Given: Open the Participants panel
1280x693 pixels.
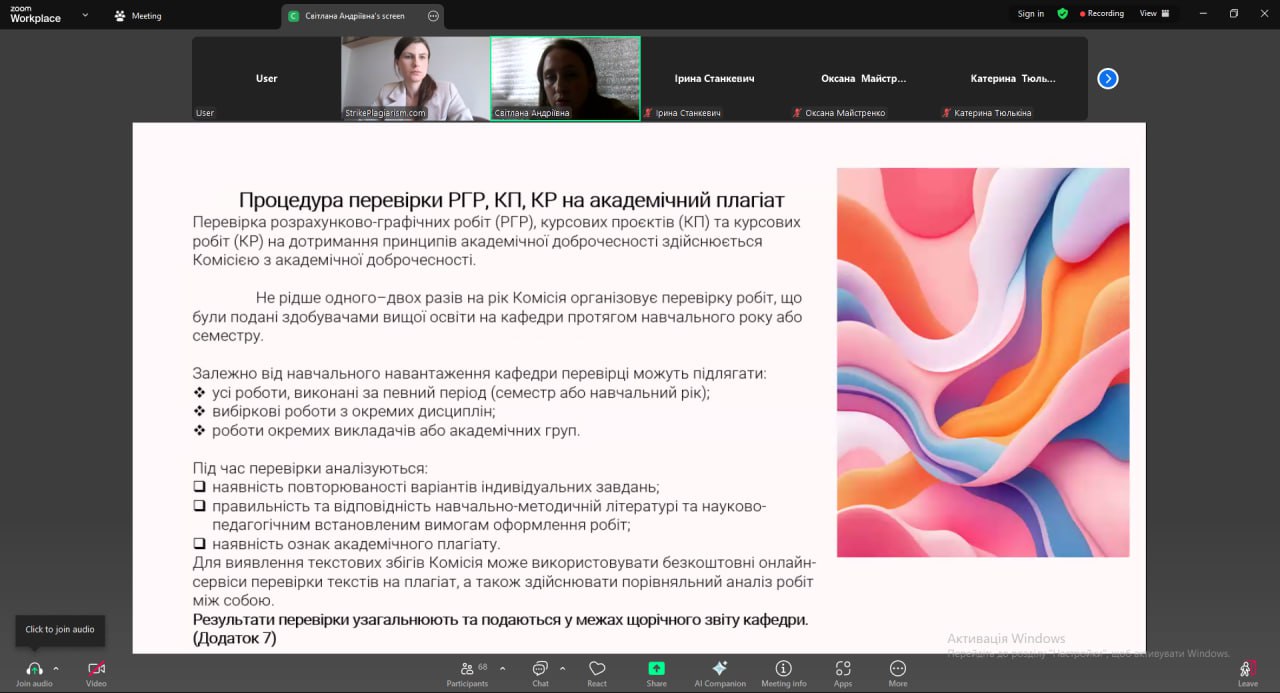Looking at the screenshot, I should (x=467, y=674).
